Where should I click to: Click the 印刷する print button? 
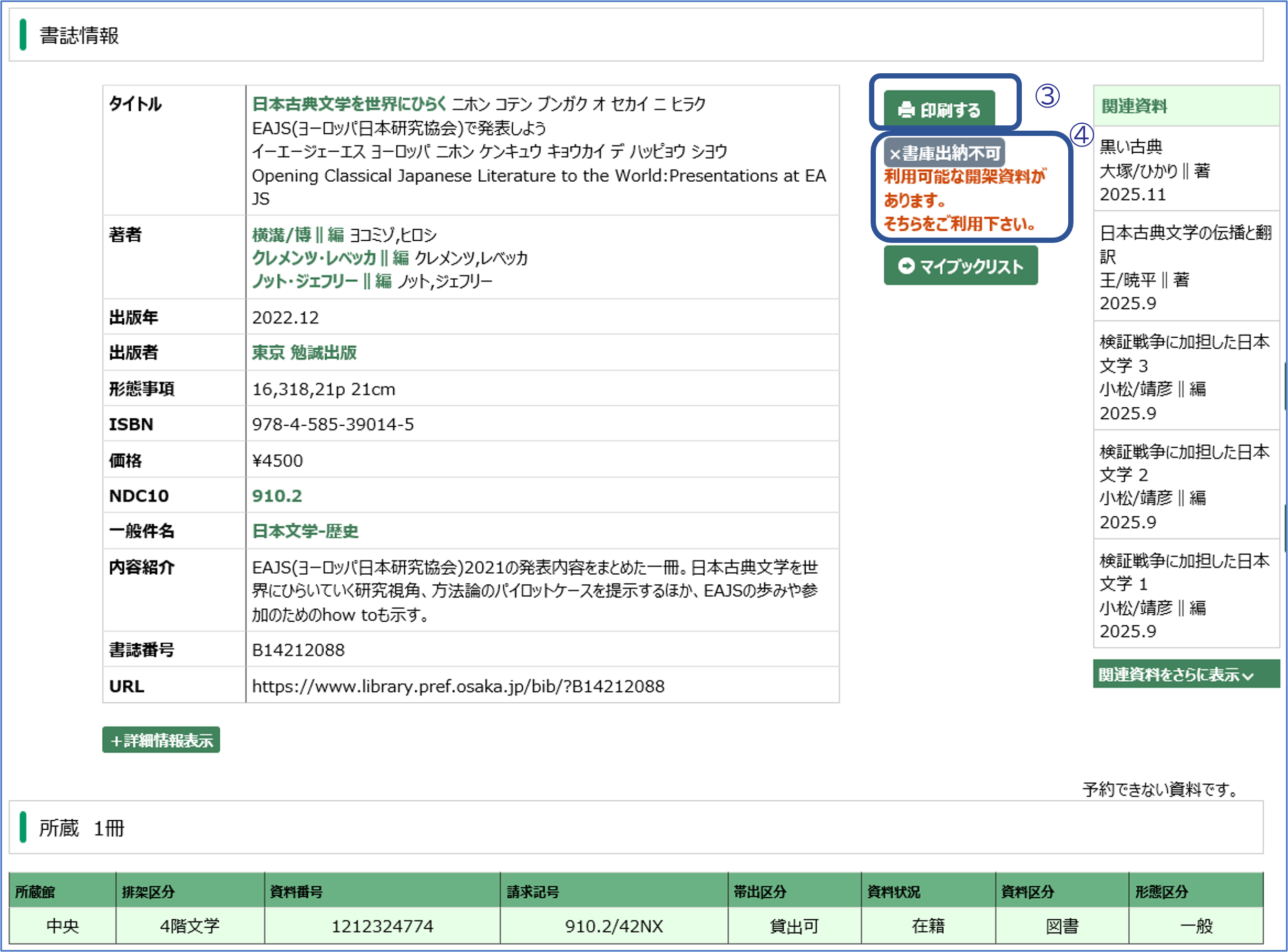point(939,109)
